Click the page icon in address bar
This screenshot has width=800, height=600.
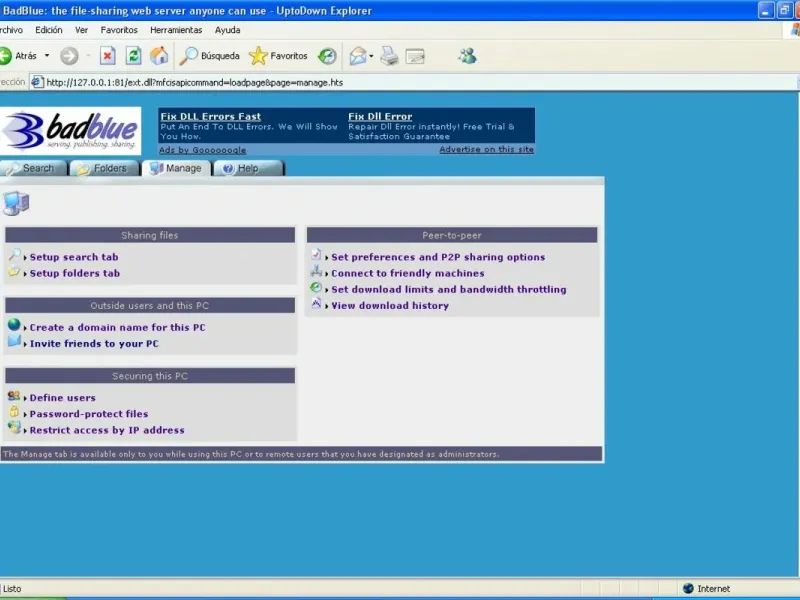37,82
